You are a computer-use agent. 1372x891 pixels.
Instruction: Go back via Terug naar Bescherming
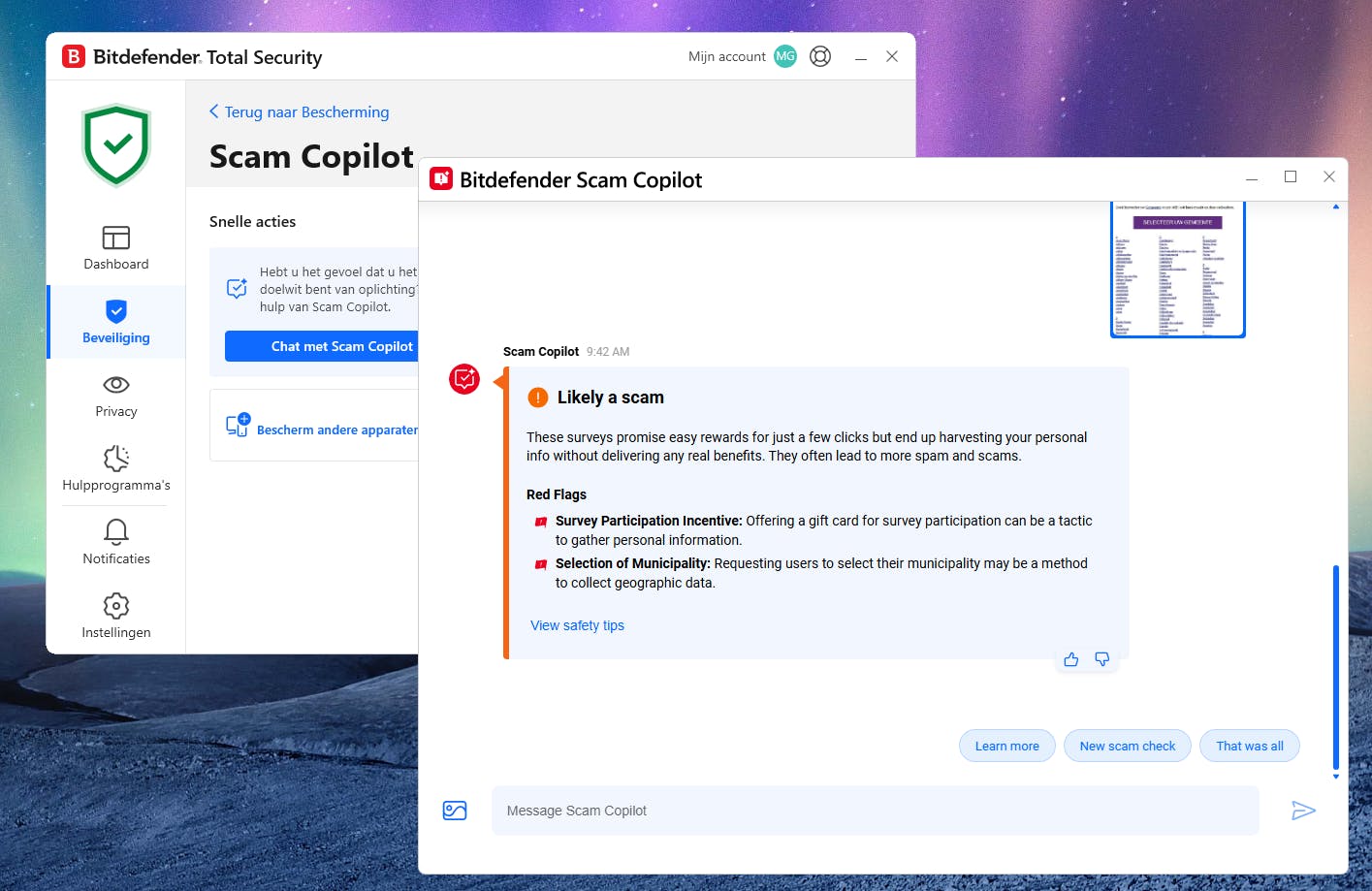(x=299, y=111)
